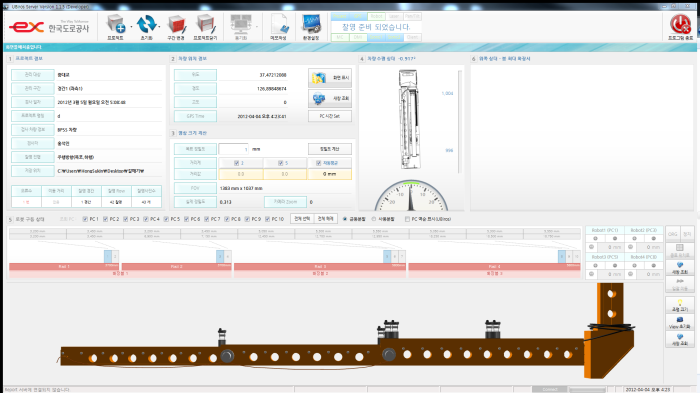Viewport: 700px width, 393px height.
Task: Open environment settings monitor icon
Action: point(311,24)
